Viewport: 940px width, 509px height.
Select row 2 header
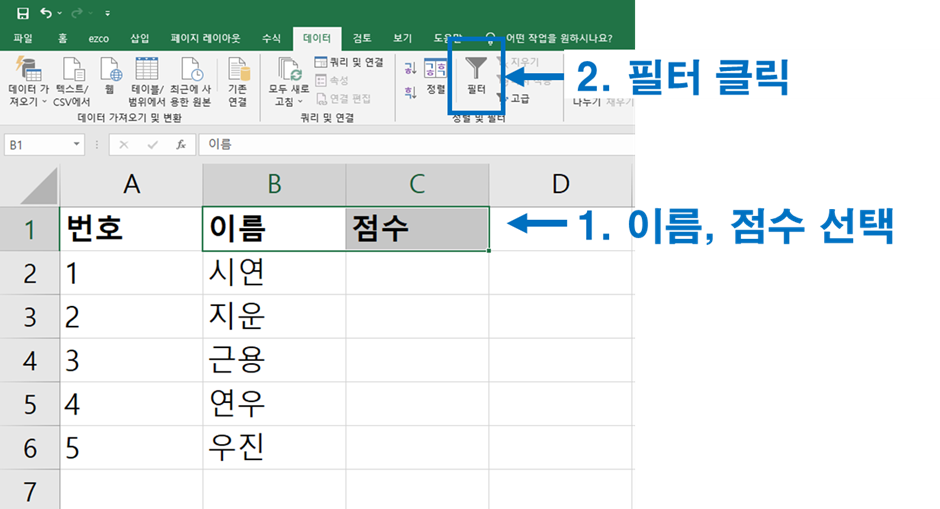coord(29,273)
